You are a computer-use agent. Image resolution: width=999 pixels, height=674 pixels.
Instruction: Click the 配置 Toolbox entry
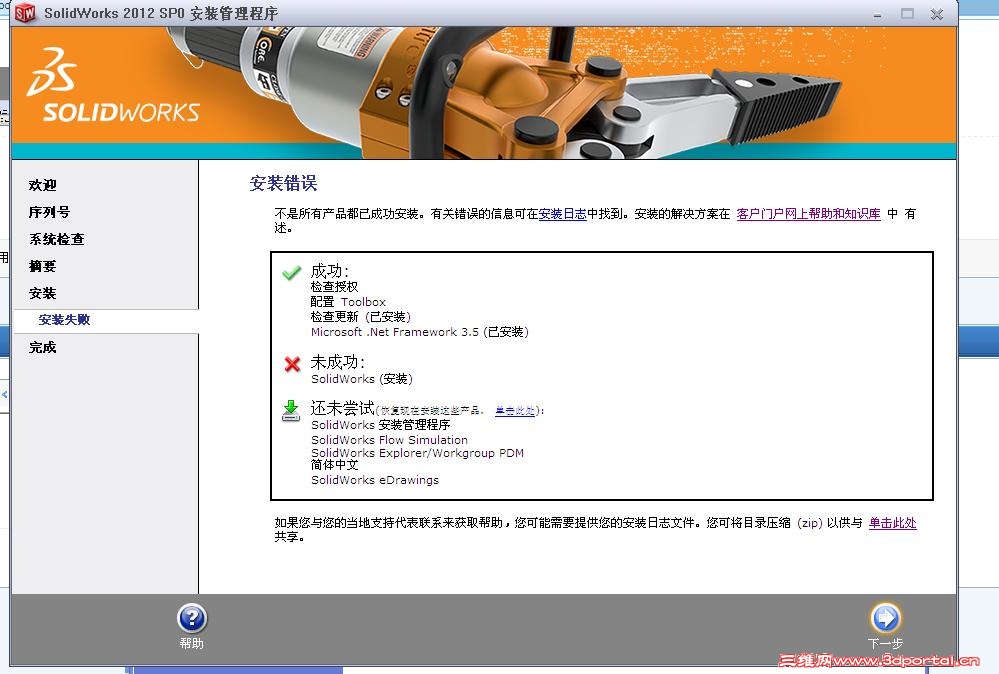[349, 302]
